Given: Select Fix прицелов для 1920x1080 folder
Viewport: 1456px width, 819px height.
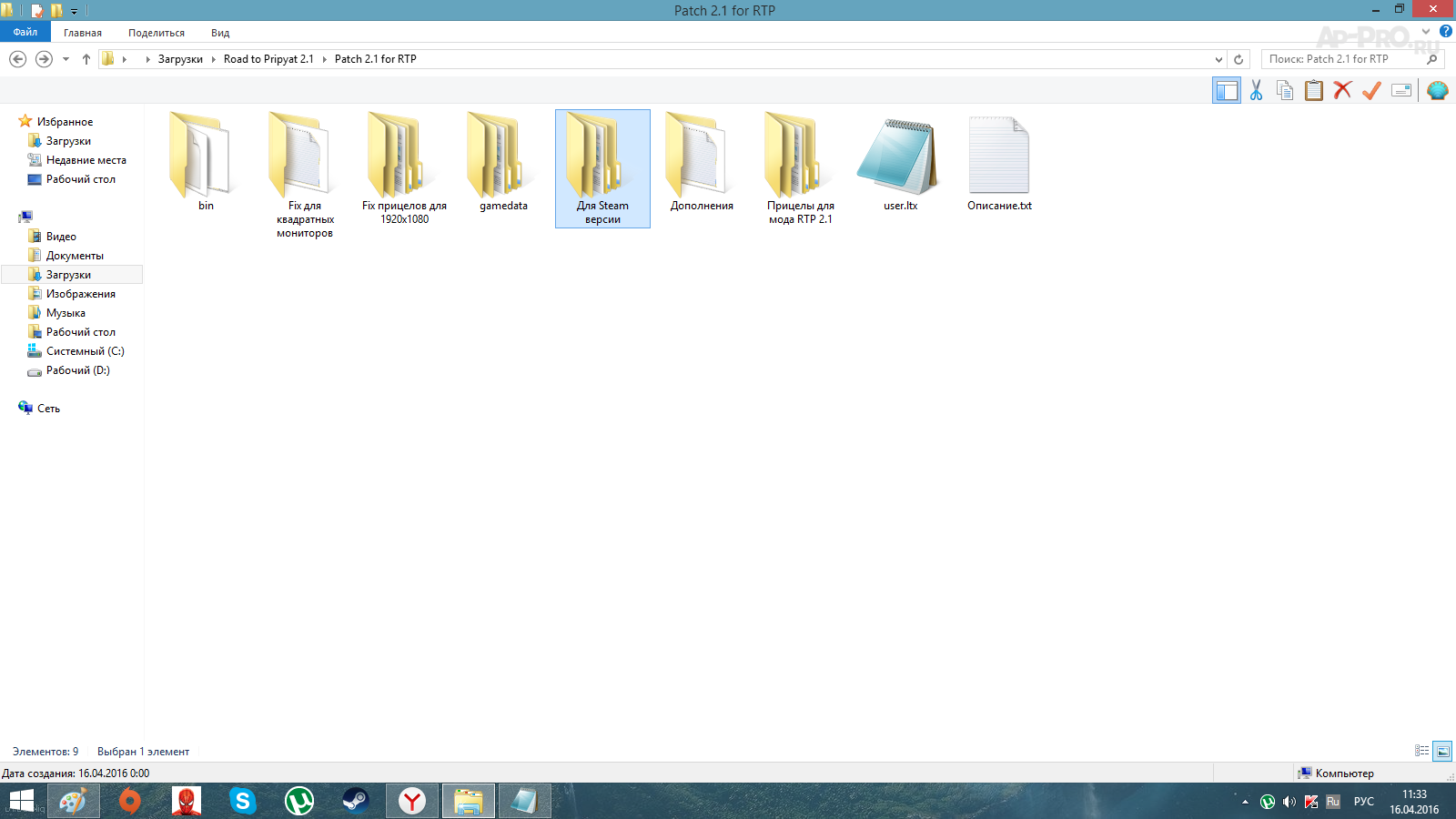Looking at the screenshot, I should click(404, 168).
